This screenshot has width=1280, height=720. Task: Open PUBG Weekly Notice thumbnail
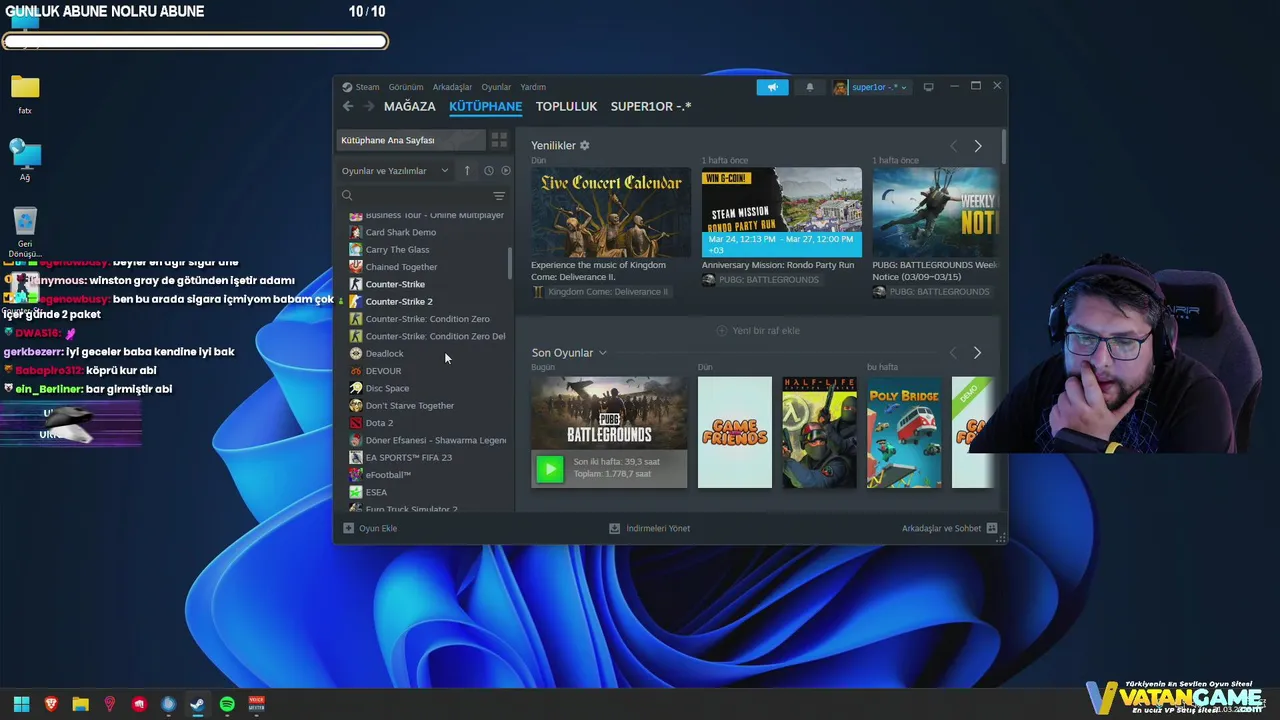(x=934, y=212)
